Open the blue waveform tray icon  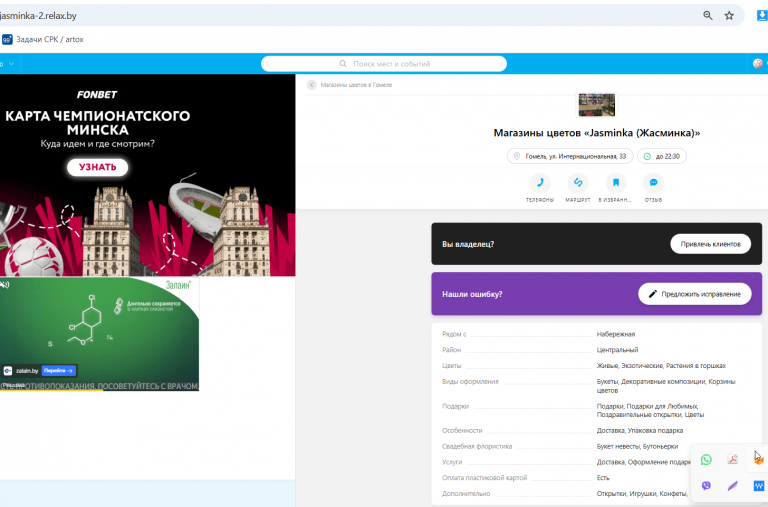coord(759,485)
